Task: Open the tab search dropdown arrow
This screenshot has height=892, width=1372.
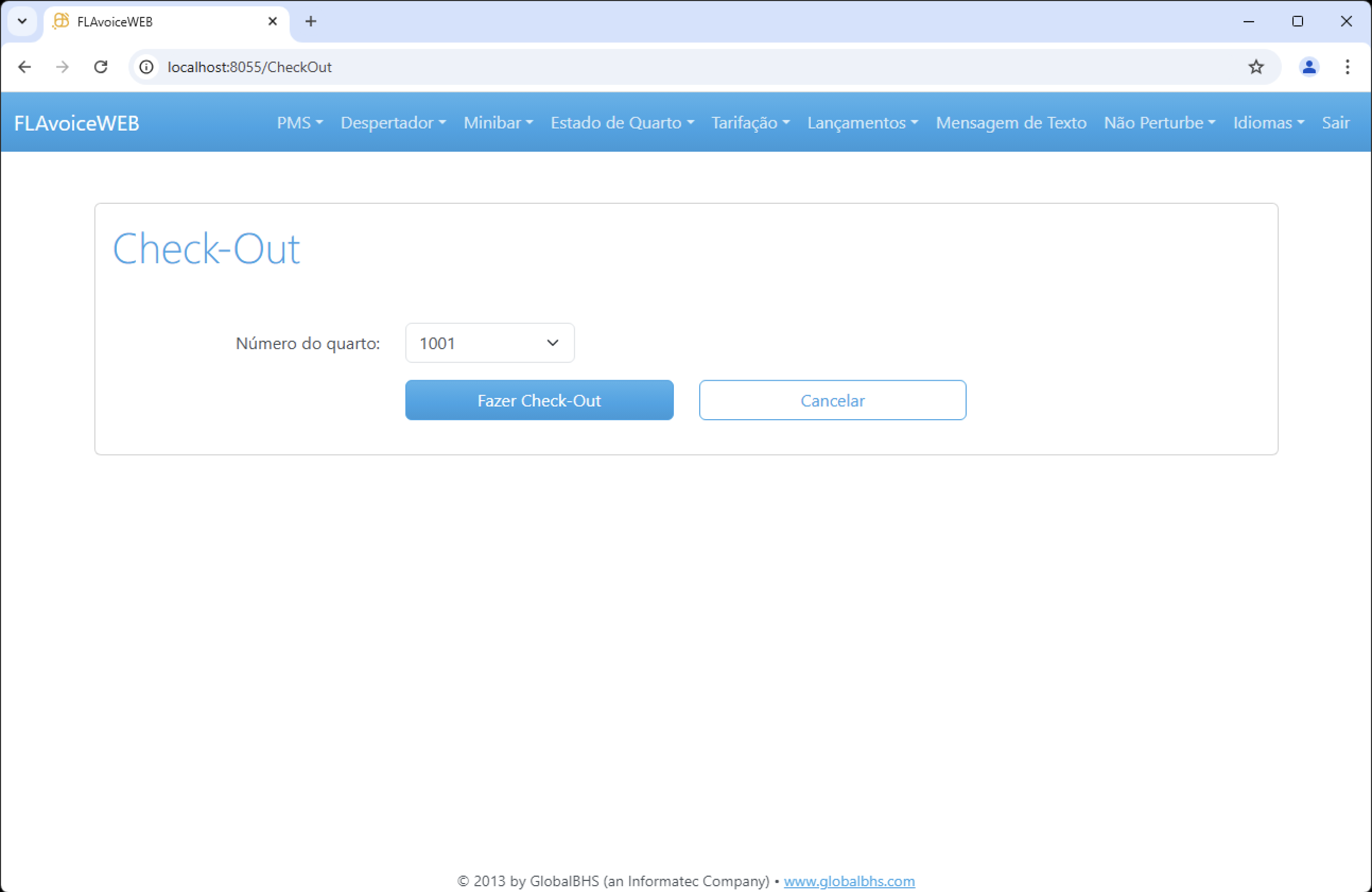Action: click(22, 22)
